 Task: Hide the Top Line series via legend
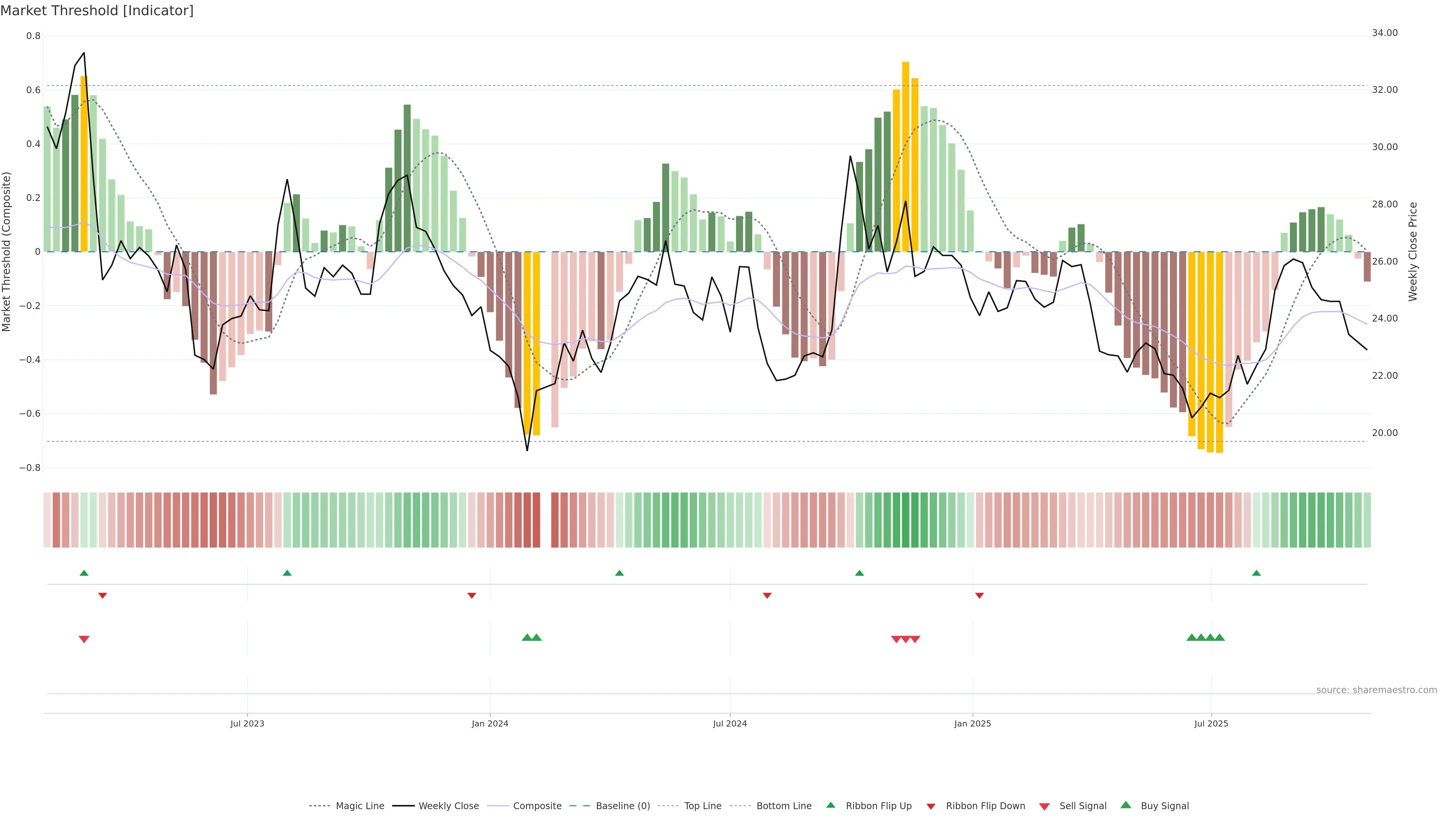pyautogui.click(x=703, y=806)
